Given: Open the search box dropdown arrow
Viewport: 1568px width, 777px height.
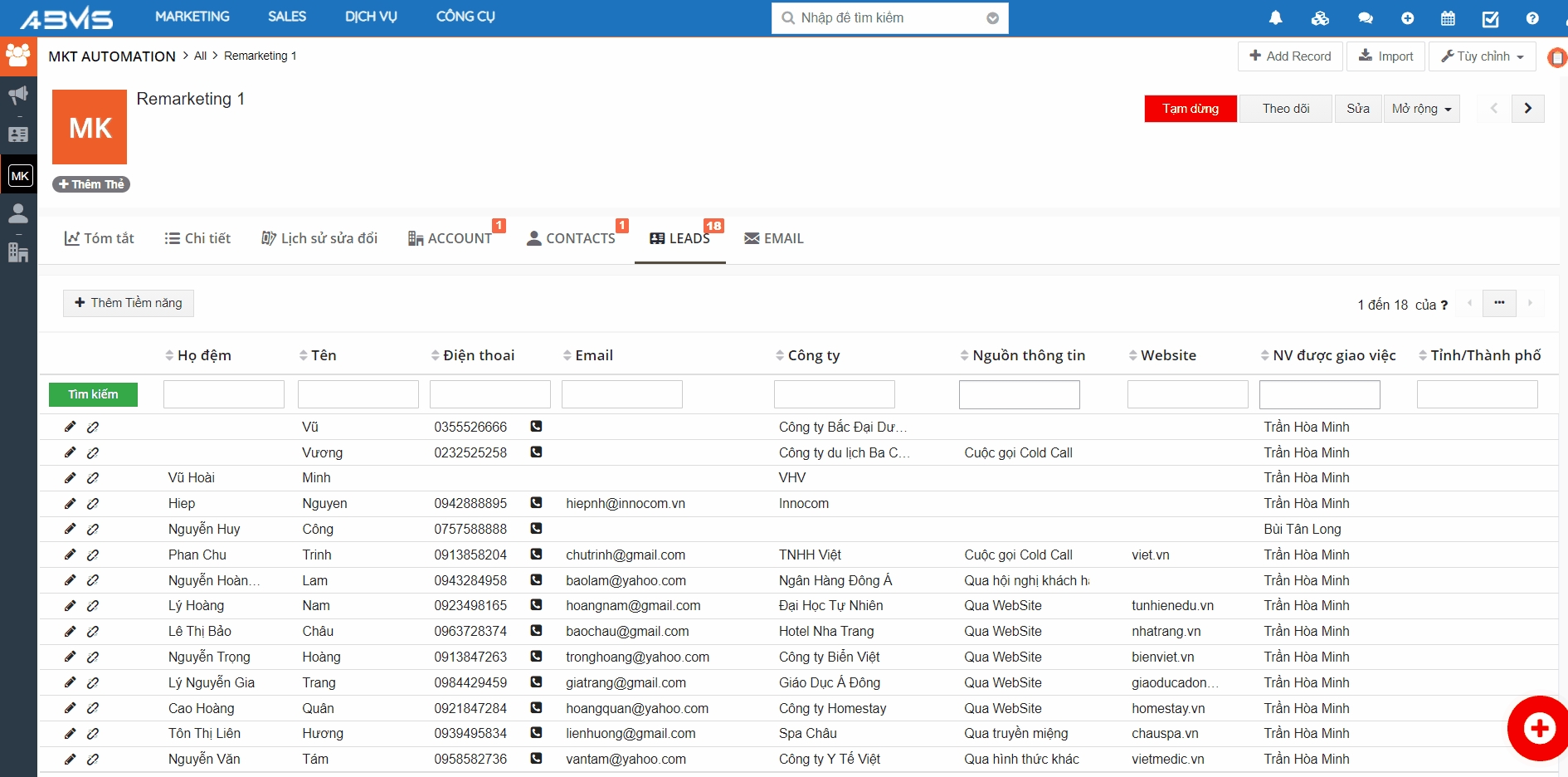Looking at the screenshot, I should 992,18.
